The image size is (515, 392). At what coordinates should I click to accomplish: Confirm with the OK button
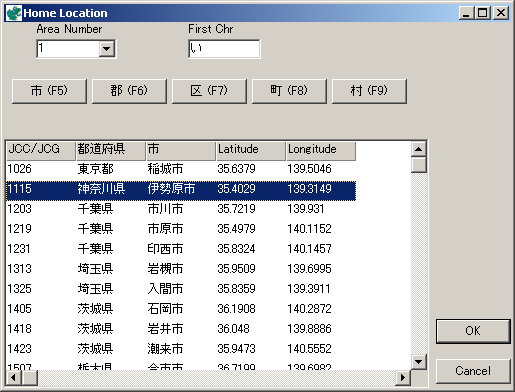coord(473,331)
